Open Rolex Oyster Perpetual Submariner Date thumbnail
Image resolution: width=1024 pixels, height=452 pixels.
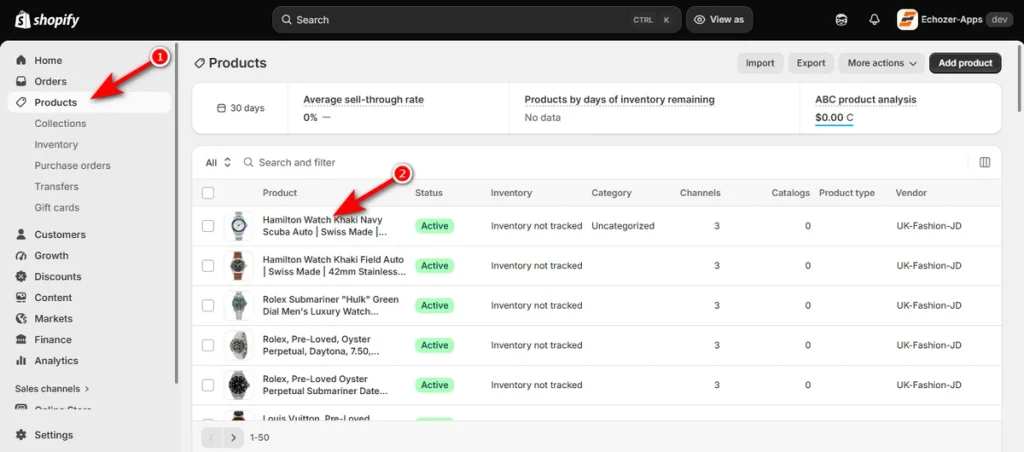coord(238,385)
